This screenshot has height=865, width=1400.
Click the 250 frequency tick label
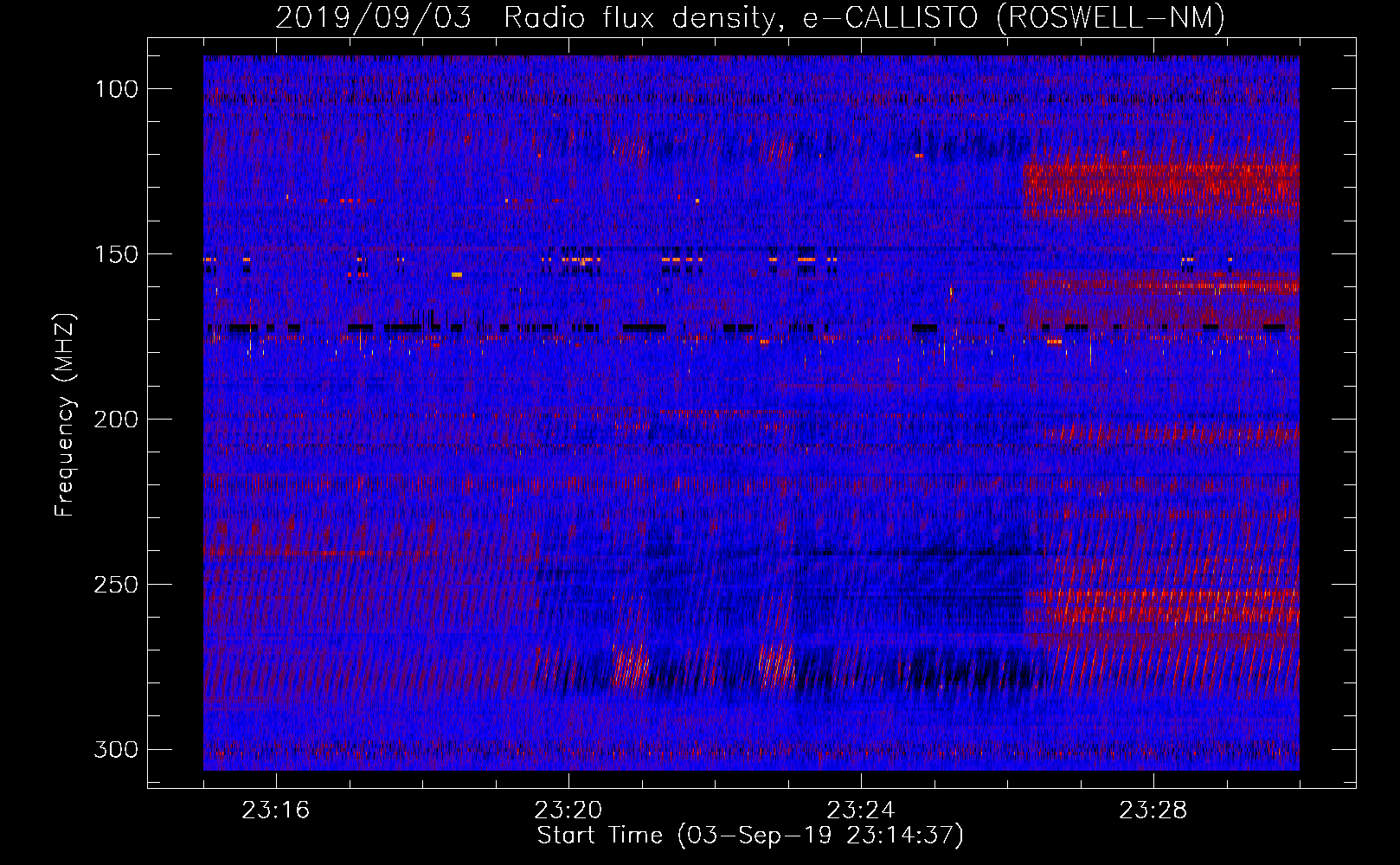click(x=116, y=585)
